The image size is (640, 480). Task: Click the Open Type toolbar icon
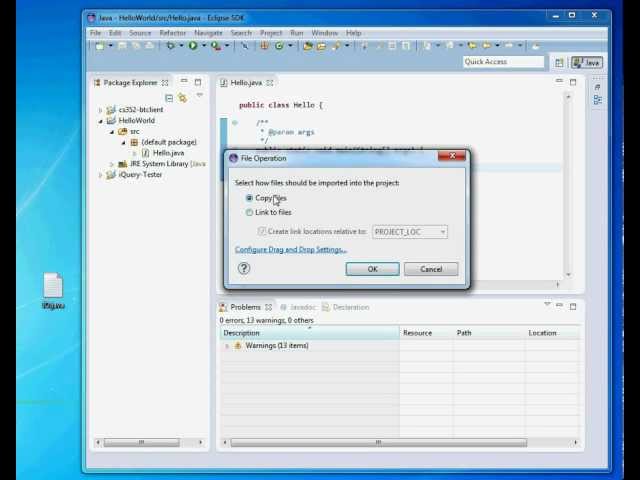(308, 46)
